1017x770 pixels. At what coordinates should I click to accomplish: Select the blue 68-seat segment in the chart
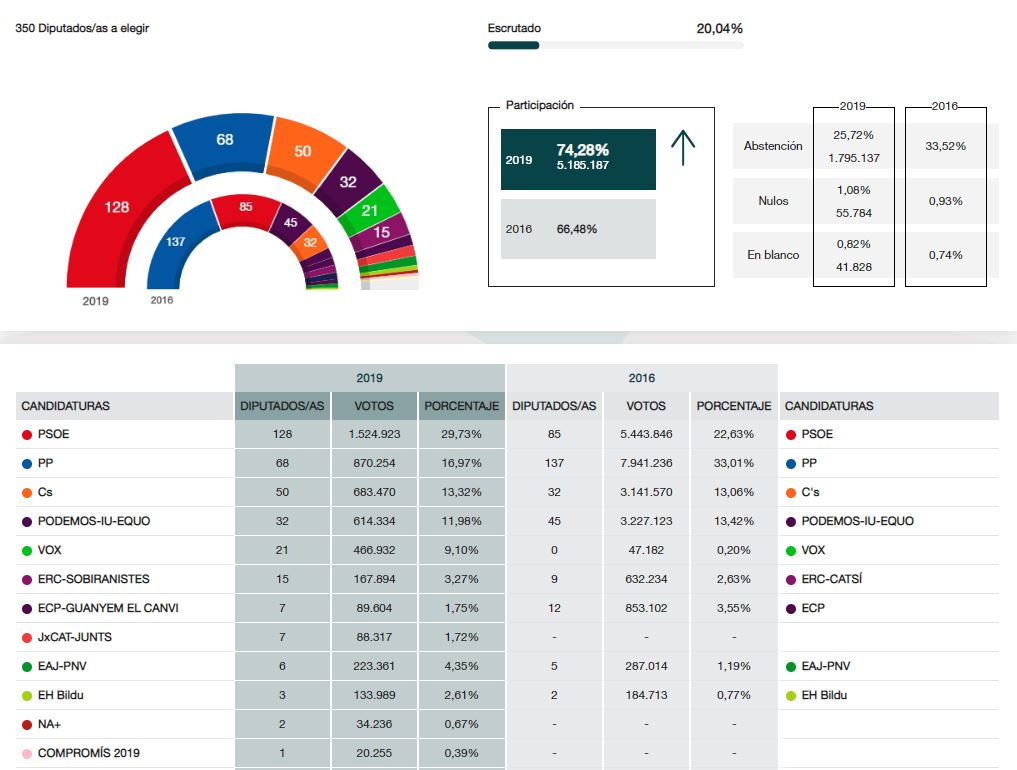tap(222, 145)
